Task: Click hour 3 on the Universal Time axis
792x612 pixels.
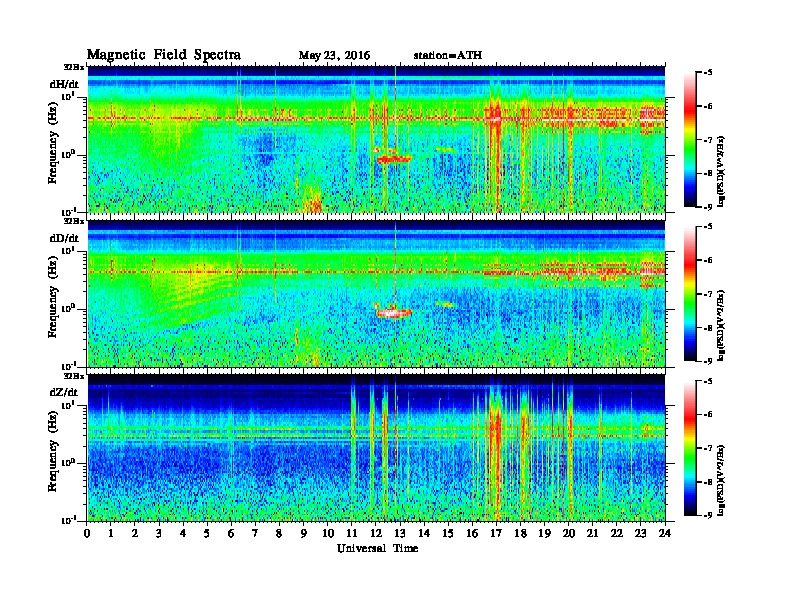Action: point(159,533)
